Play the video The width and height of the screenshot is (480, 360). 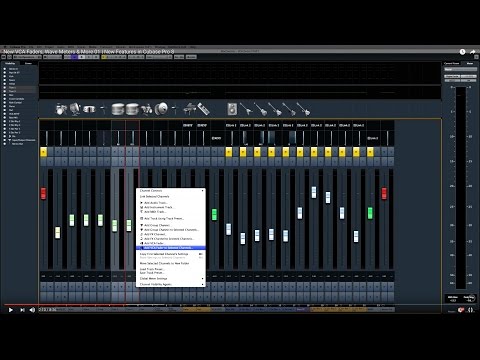[11, 310]
